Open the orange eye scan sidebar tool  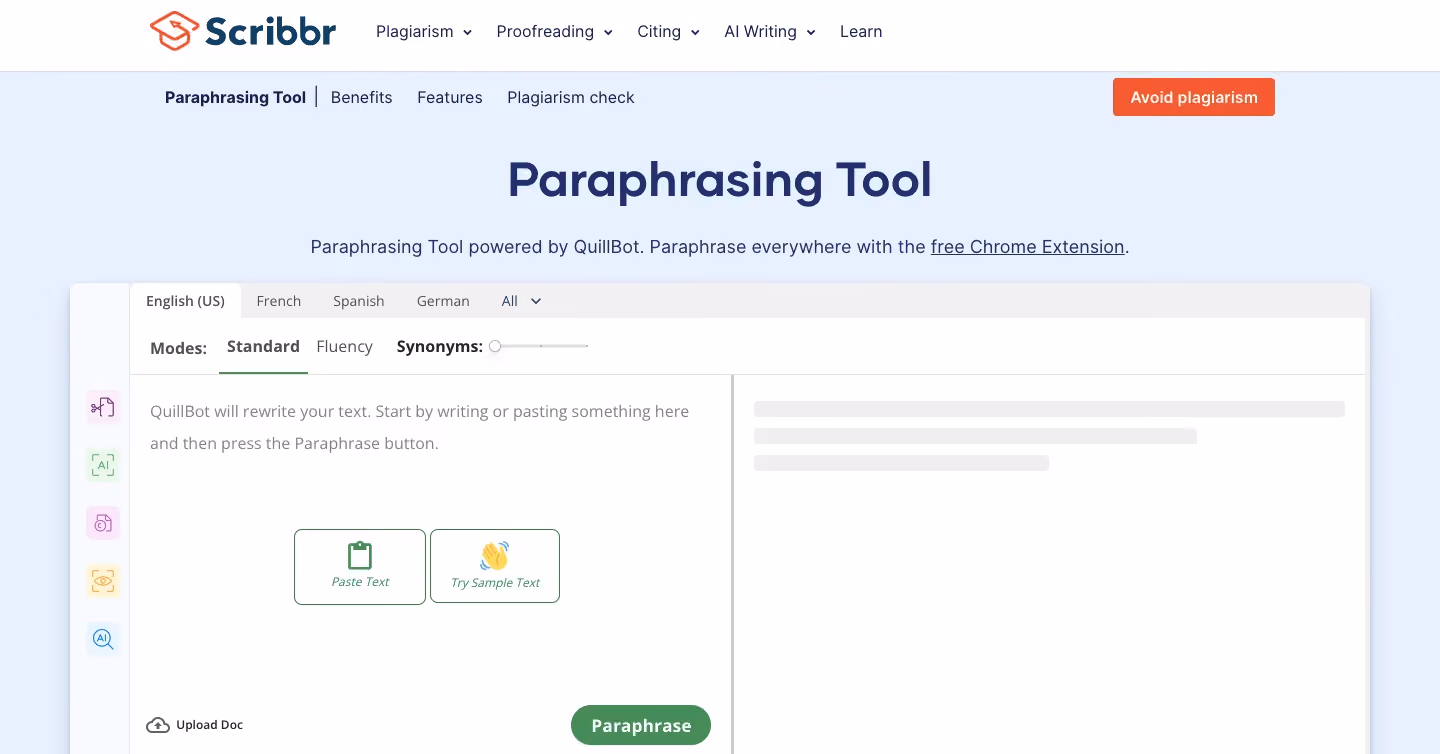tap(103, 581)
